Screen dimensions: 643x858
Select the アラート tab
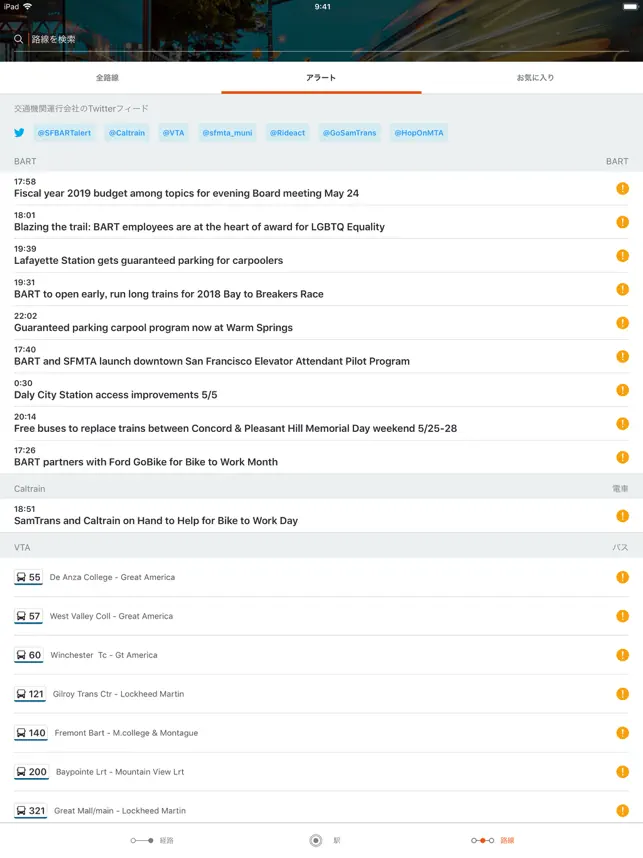(321, 77)
